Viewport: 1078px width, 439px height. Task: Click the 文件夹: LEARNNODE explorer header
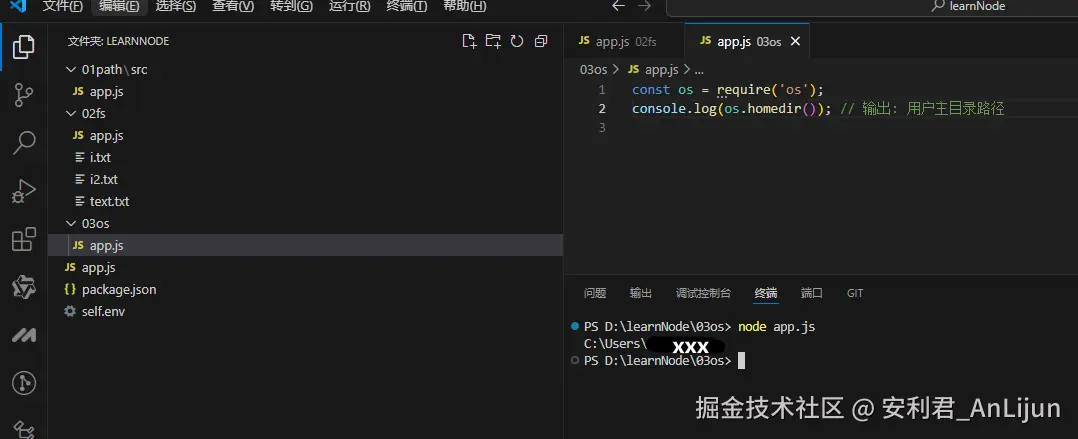pyautogui.click(x=118, y=41)
